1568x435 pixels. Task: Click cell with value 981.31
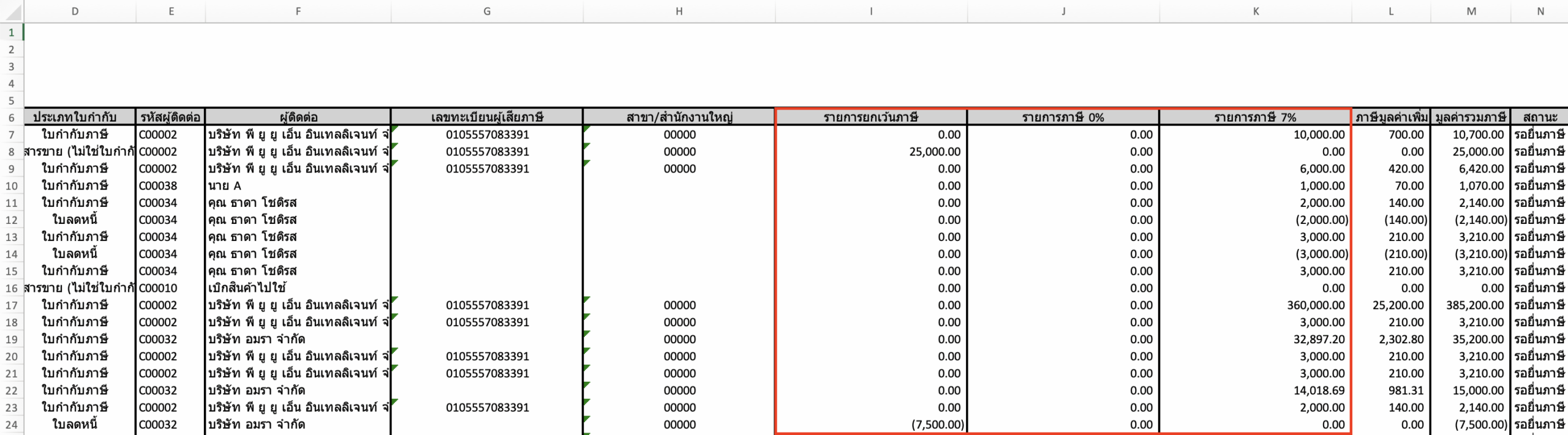point(1391,390)
